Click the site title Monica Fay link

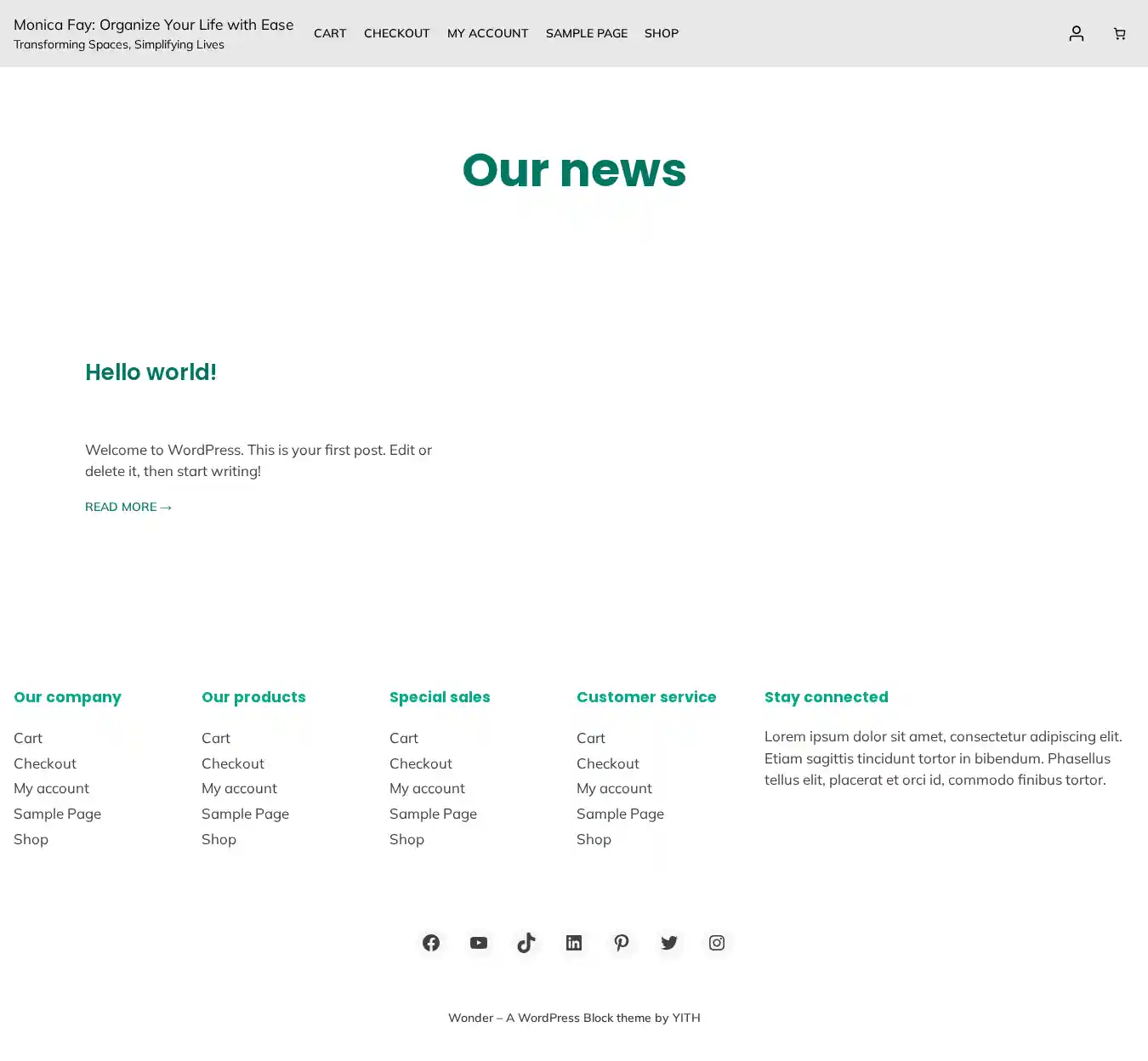click(x=153, y=25)
